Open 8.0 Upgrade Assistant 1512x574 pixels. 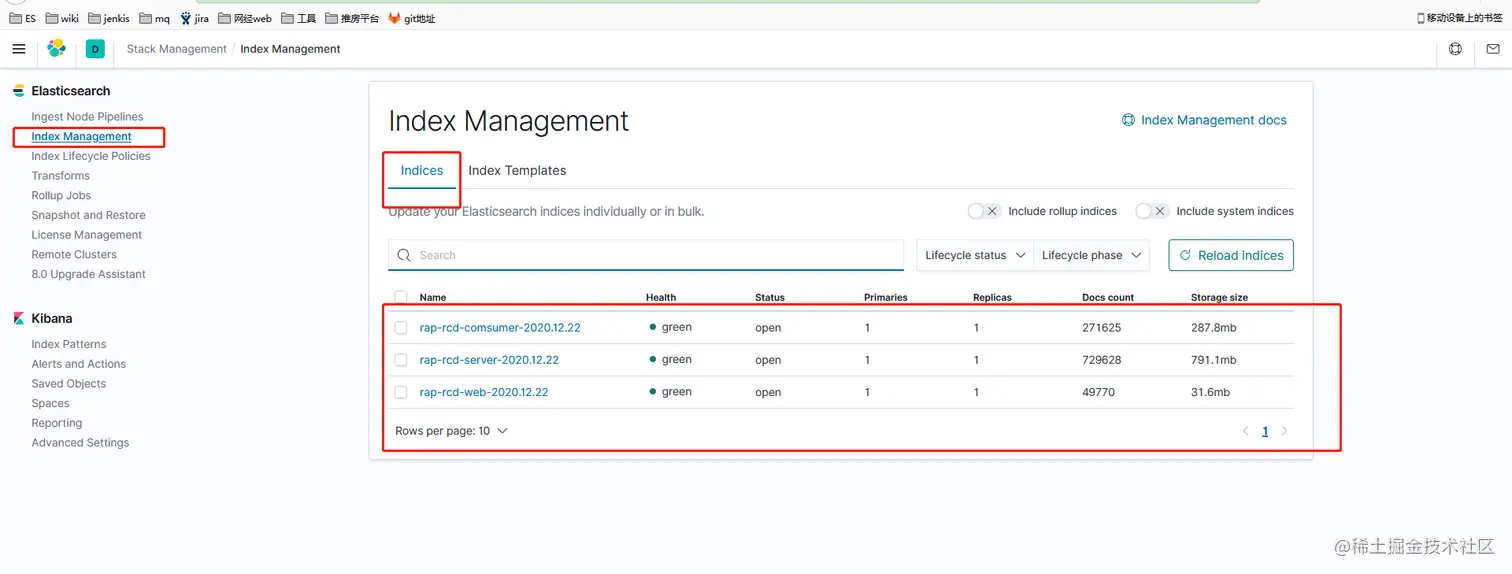click(x=88, y=274)
